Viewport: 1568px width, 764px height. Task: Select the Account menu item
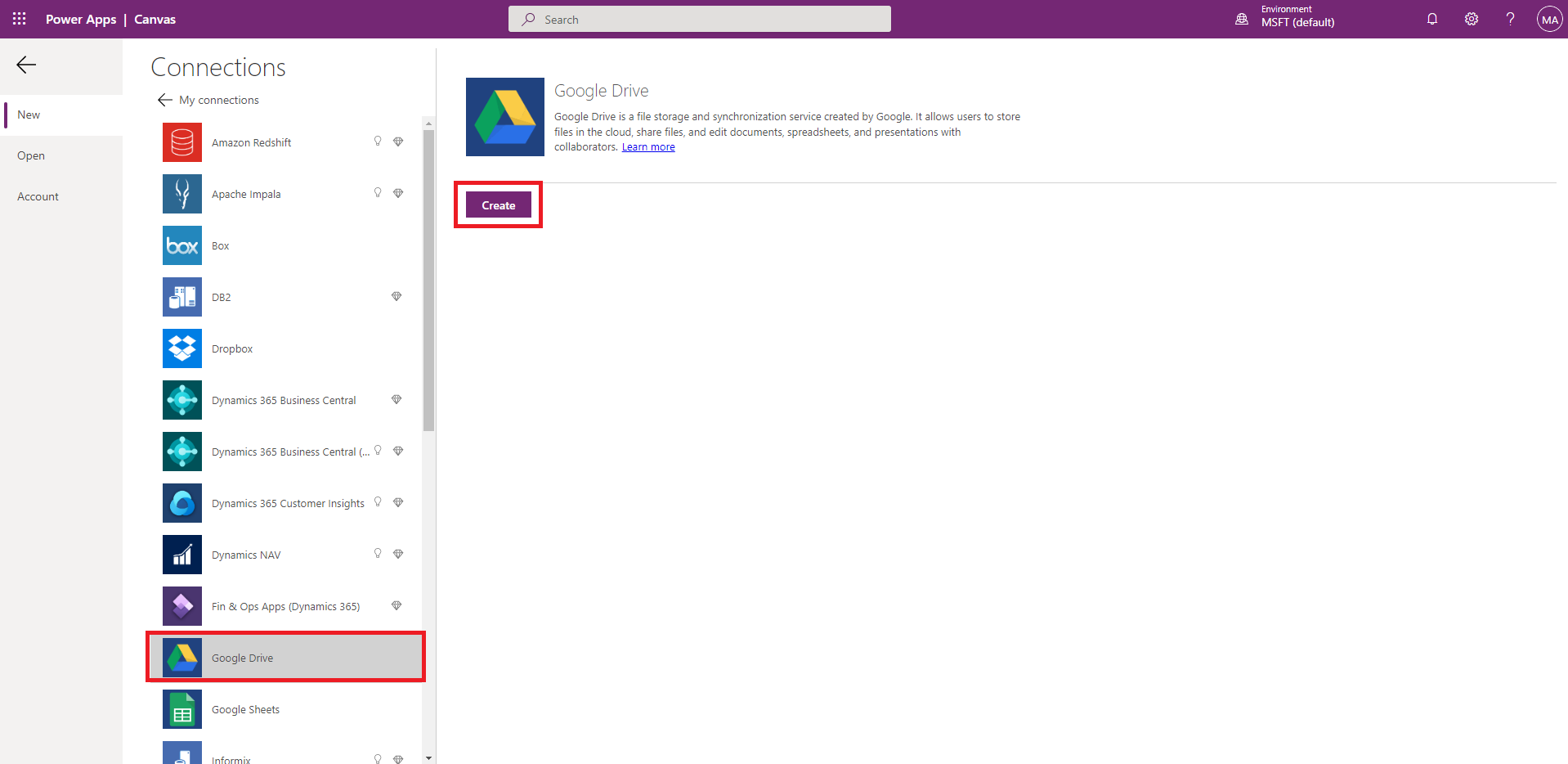[38, 196]
